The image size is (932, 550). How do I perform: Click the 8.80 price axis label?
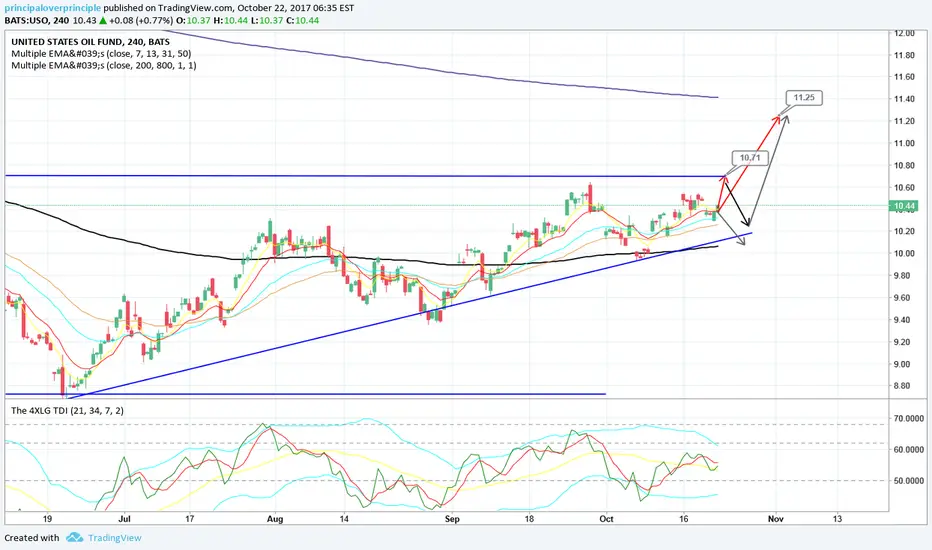tap(904, 385)
